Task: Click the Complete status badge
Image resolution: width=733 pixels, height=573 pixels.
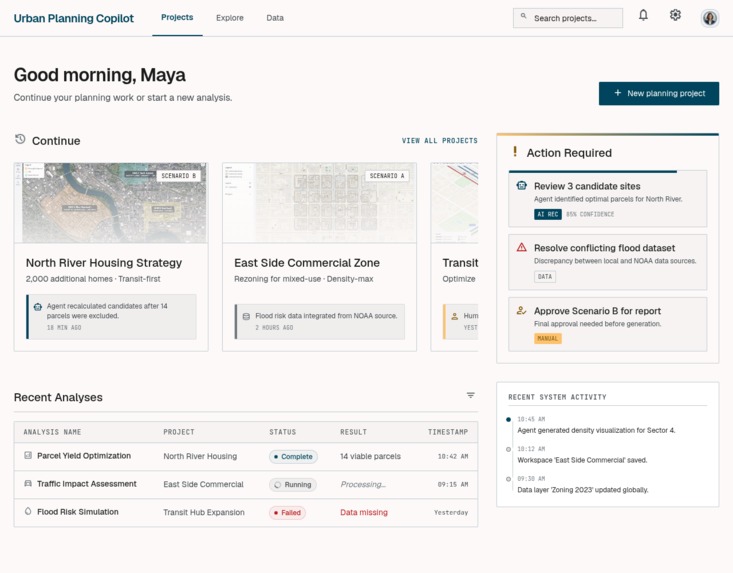Action: (x=293, y=457)
